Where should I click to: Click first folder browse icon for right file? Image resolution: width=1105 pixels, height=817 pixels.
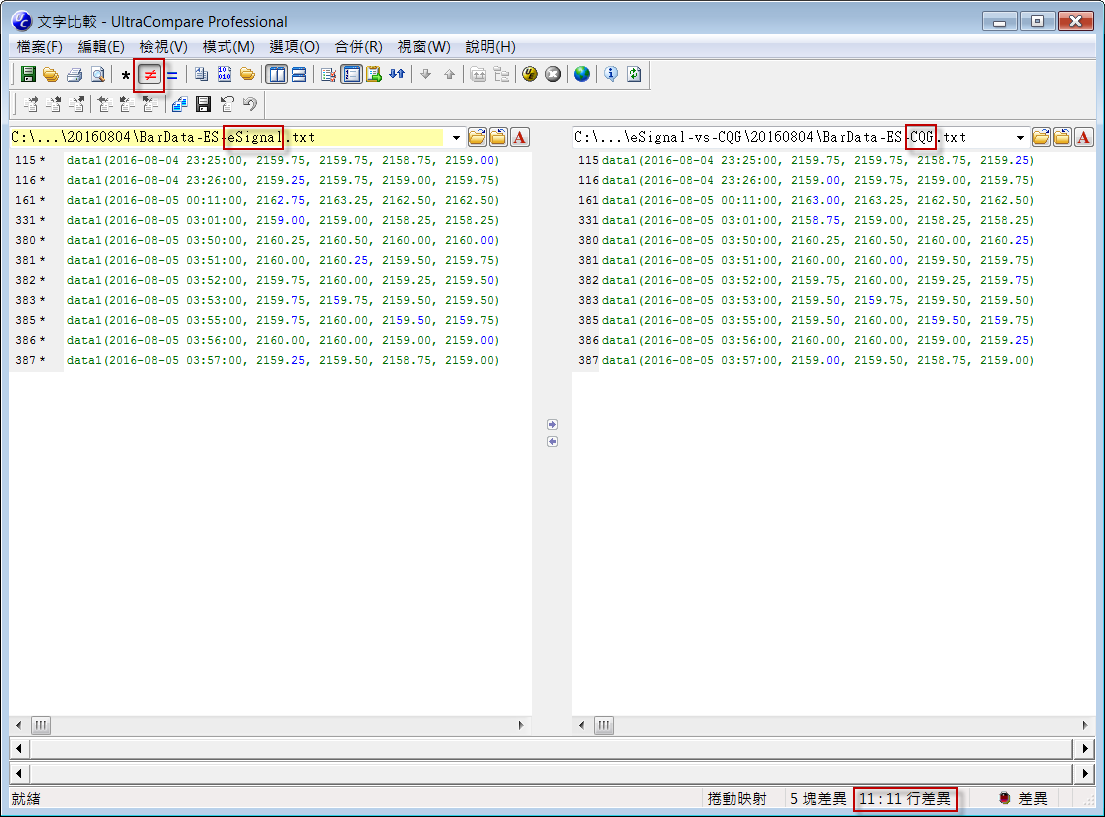pyautogui.click(x=1041, y=137)
